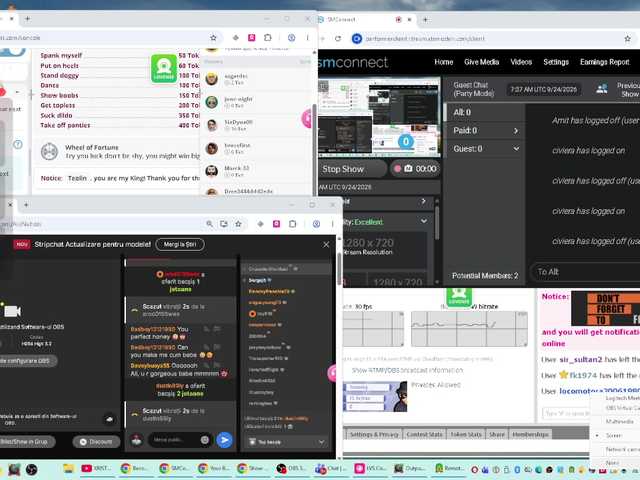Click the green Lovense webcam icon
Viewport: 640px width, 480px height.
164,69
